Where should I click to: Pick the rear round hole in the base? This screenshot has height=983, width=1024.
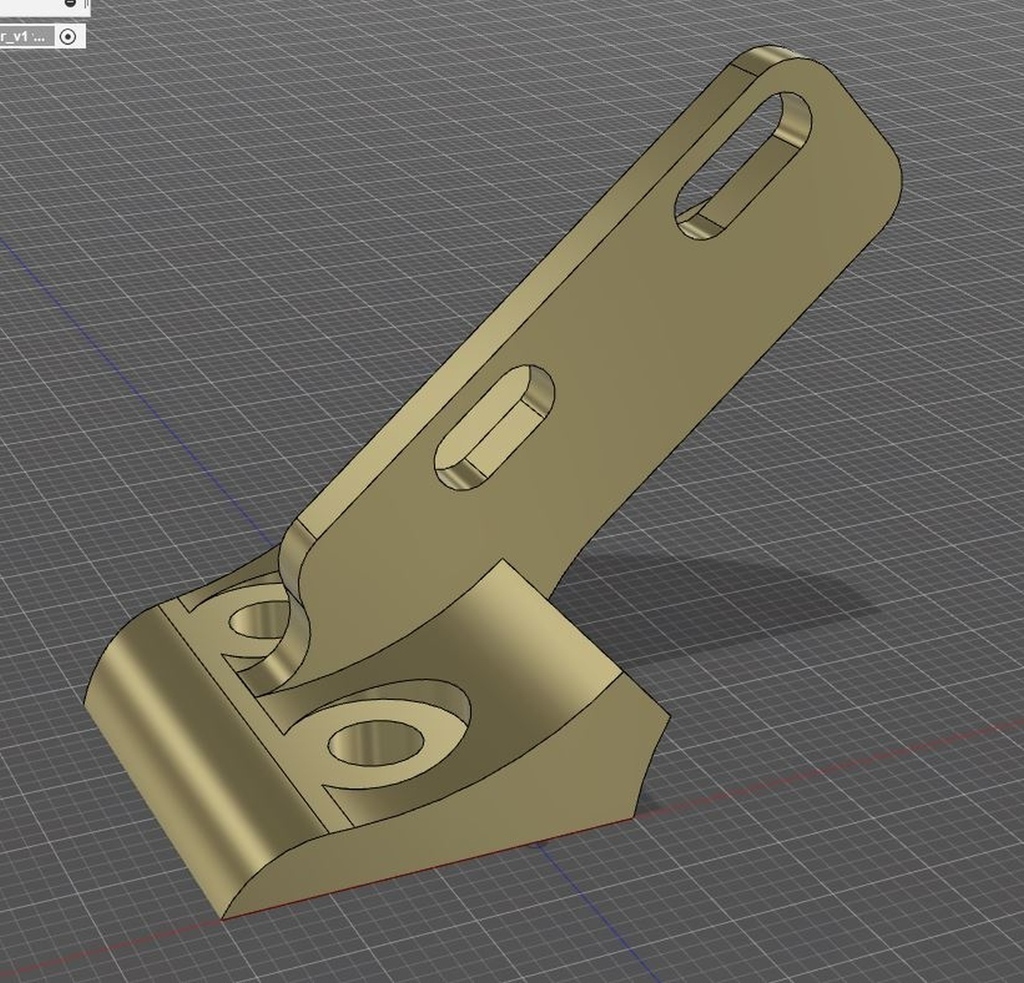pos(260,619)
